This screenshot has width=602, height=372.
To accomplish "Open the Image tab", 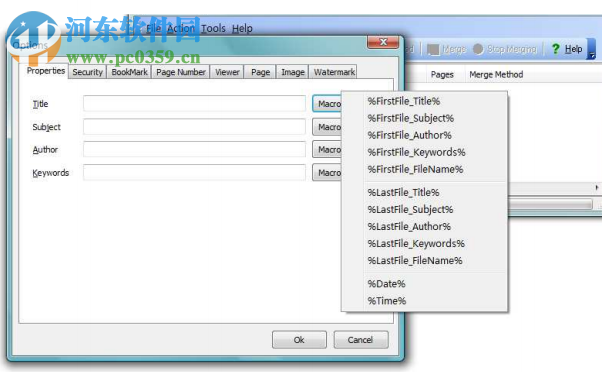I will tap(293, 72).
